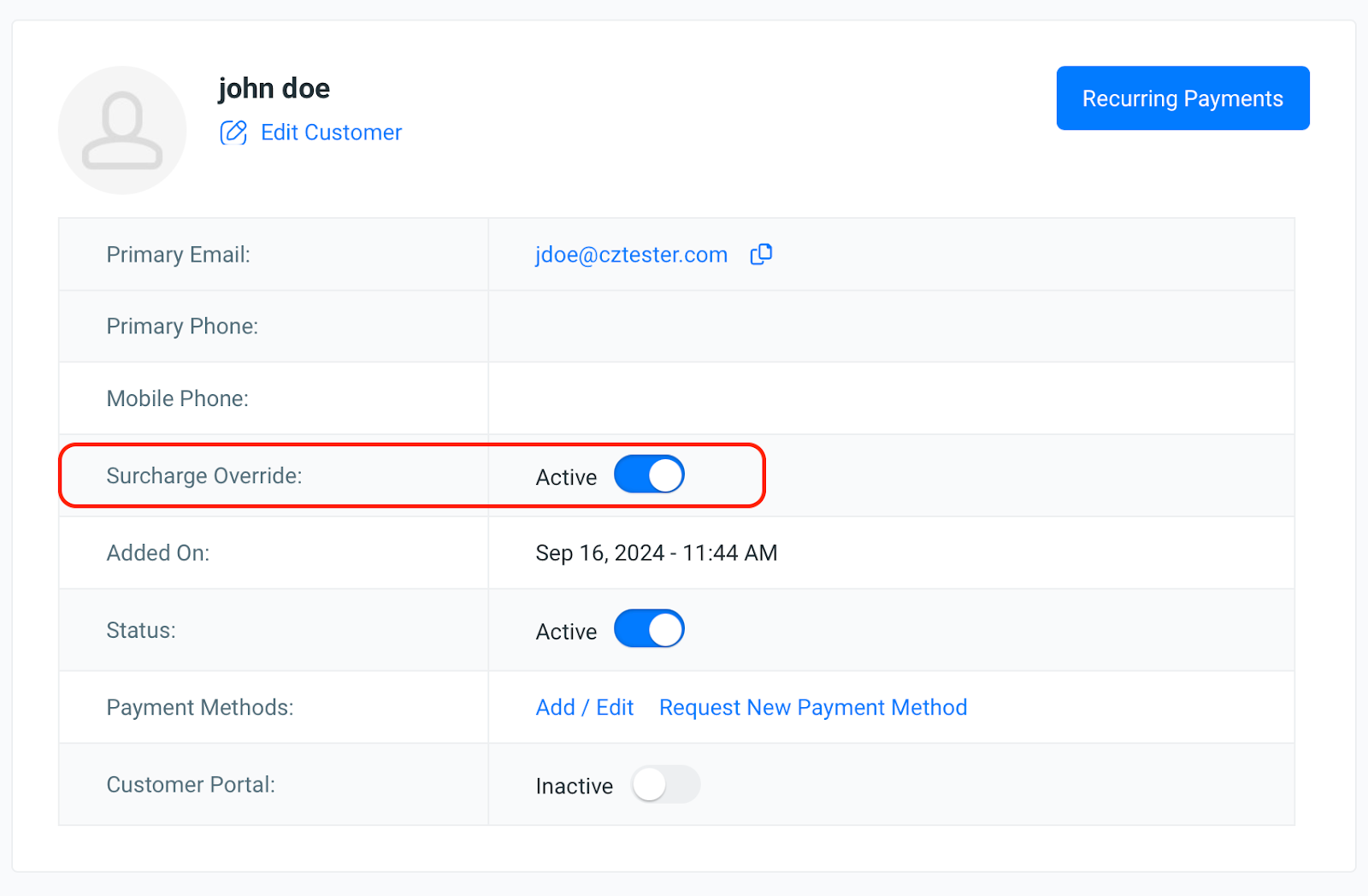
Task: Click the Customer Portal label
Action: 191,785
